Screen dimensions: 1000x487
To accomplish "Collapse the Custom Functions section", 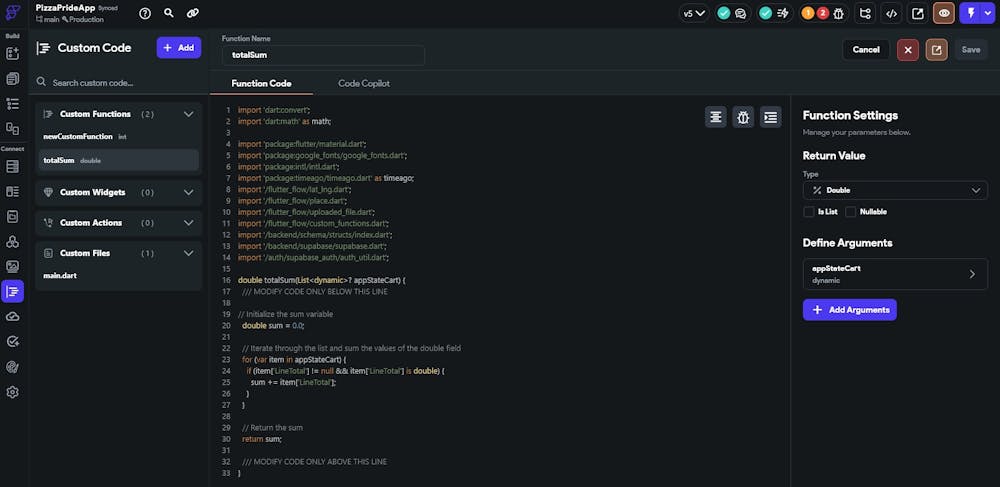I will pyautogui.click(x=188, y=114).
